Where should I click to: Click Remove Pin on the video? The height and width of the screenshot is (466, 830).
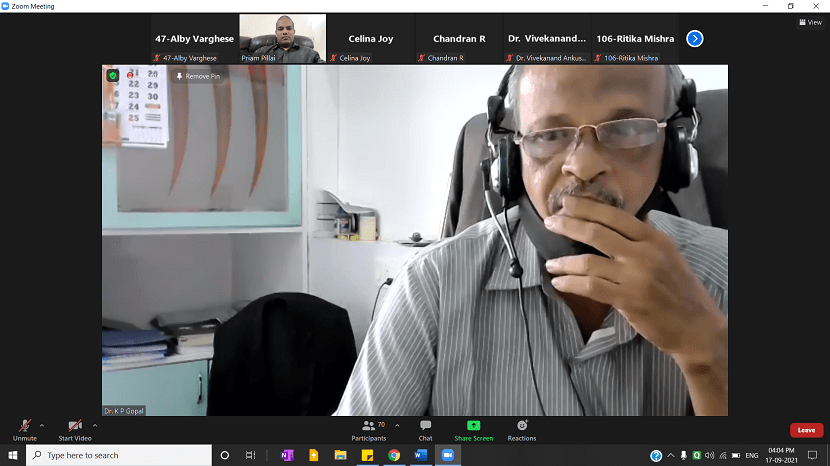[198, 76]
